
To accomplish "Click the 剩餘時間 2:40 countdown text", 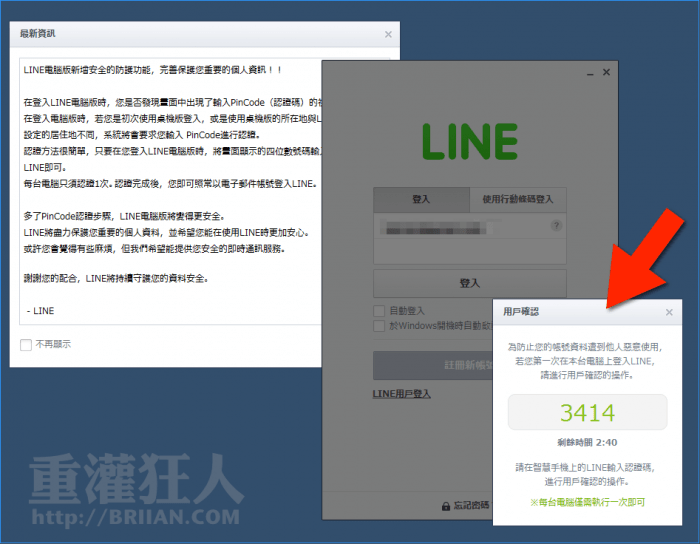I will 588,443.
